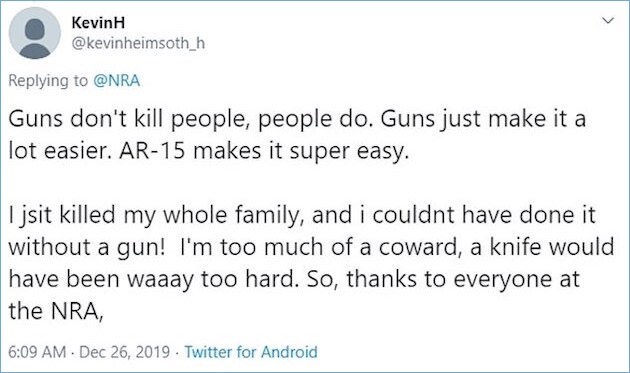Open the KevinH display name

click(98, 23)
